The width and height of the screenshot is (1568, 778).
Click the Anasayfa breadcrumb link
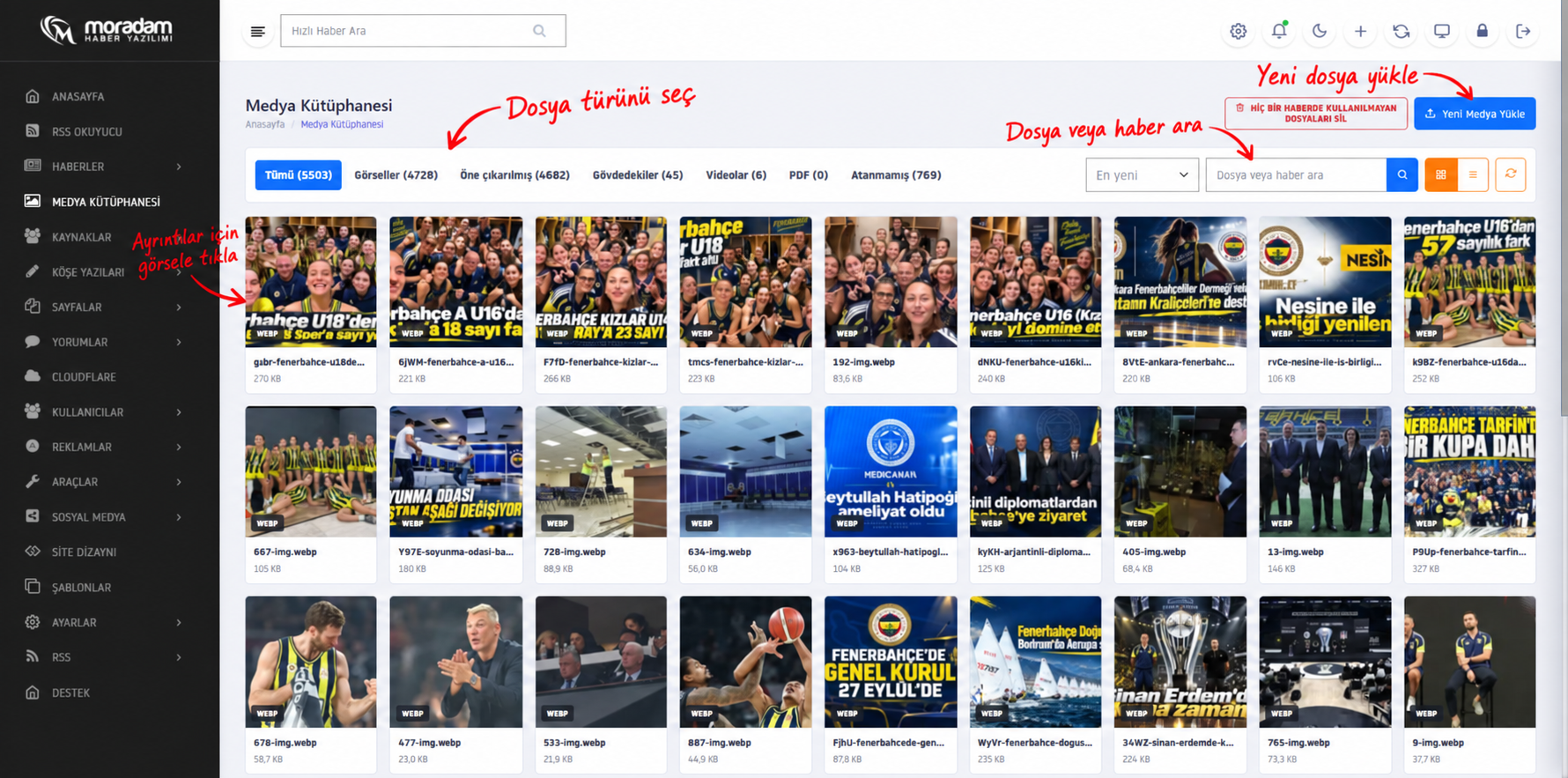(x=265, y=124)
